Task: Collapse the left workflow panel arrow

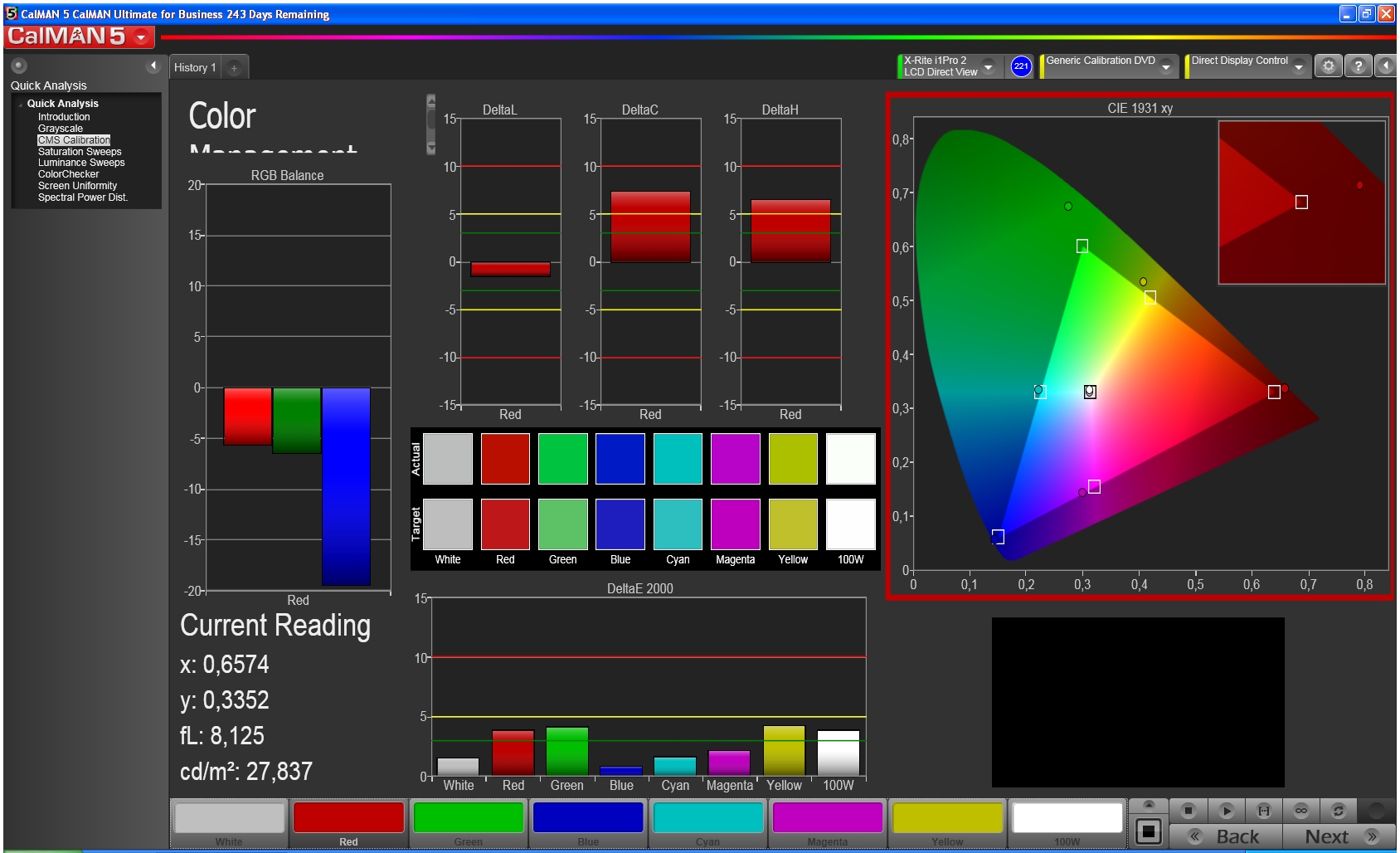Action: [x=153, y=66]
